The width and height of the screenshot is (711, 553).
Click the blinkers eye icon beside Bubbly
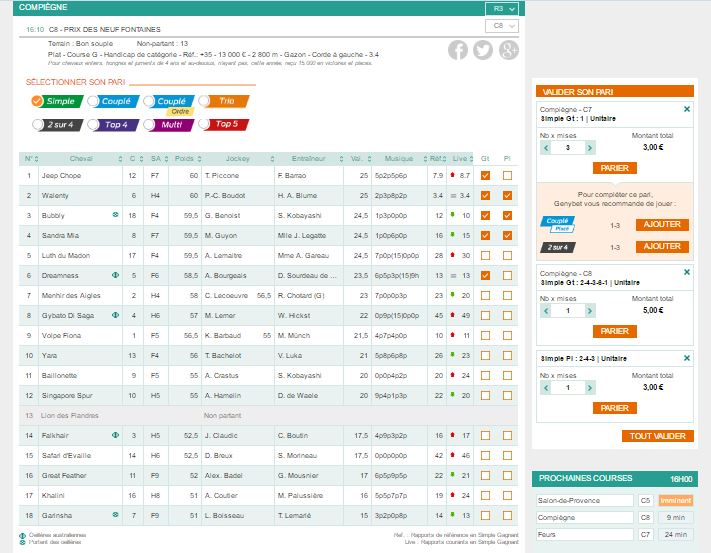115,214
